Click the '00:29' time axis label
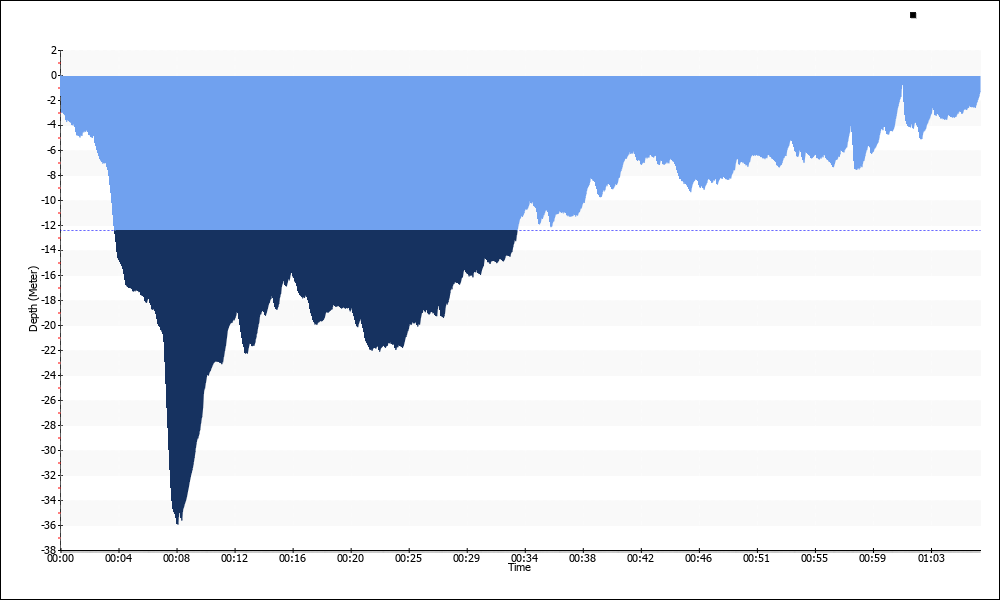The width and height of the screenshot is (1000, 600). tap(467, 559)
